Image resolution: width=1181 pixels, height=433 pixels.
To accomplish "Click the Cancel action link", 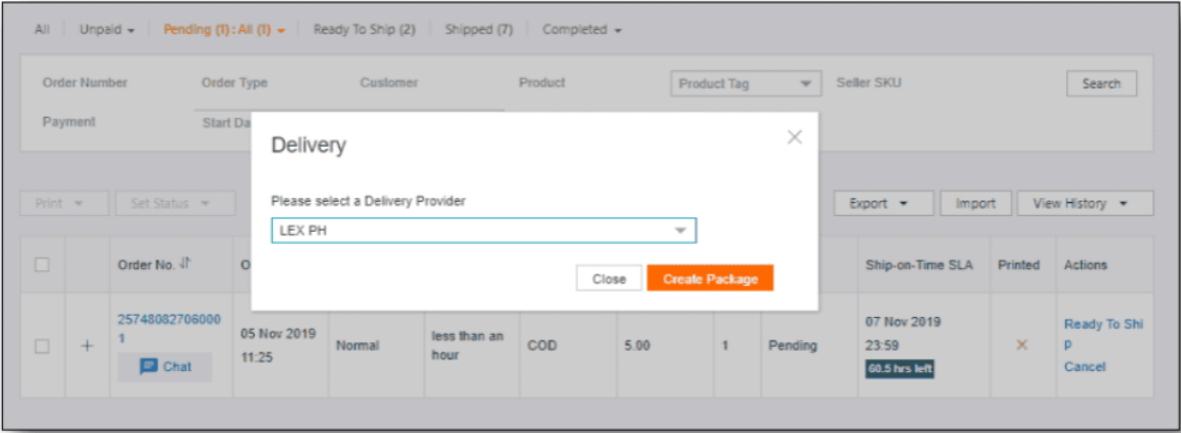I will pos(1085,367).
